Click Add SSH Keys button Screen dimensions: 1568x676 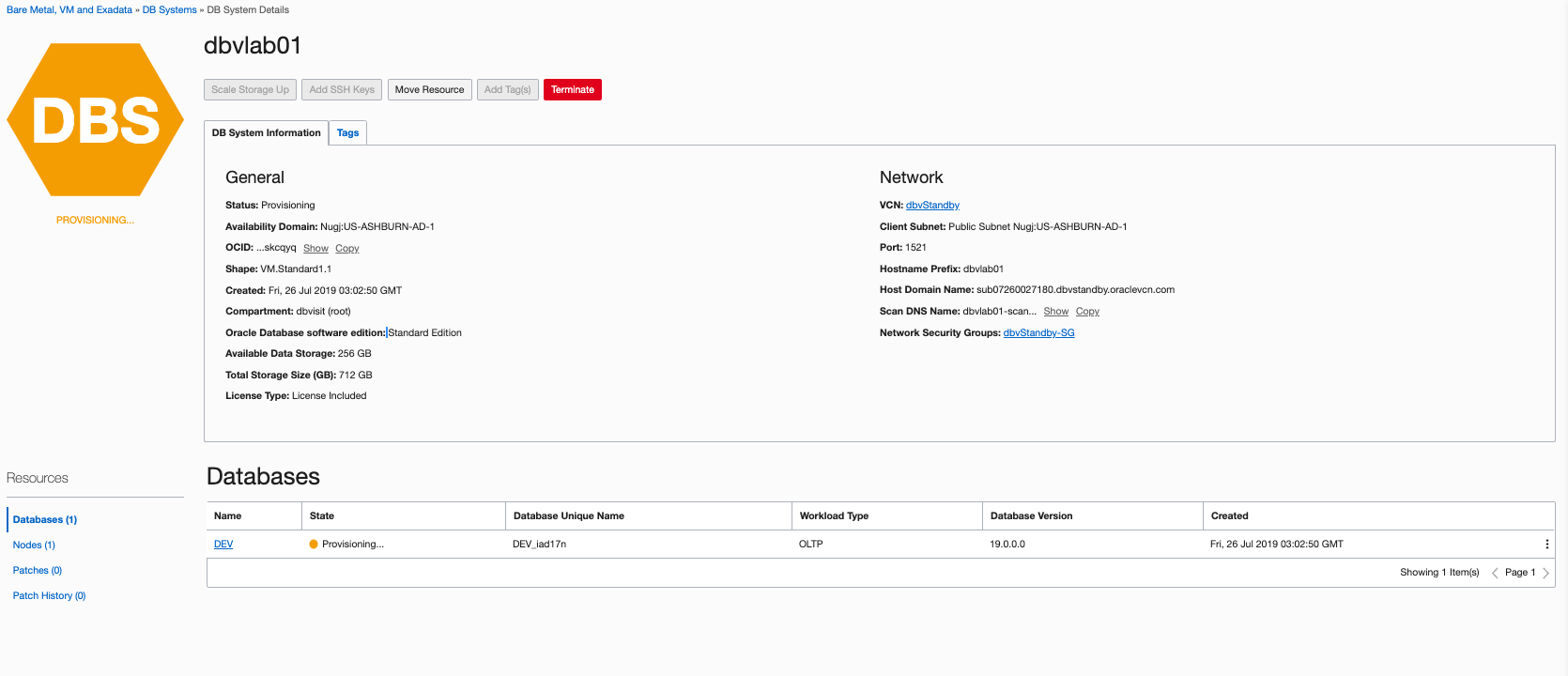pyautogui.click(x=342, y=90)
